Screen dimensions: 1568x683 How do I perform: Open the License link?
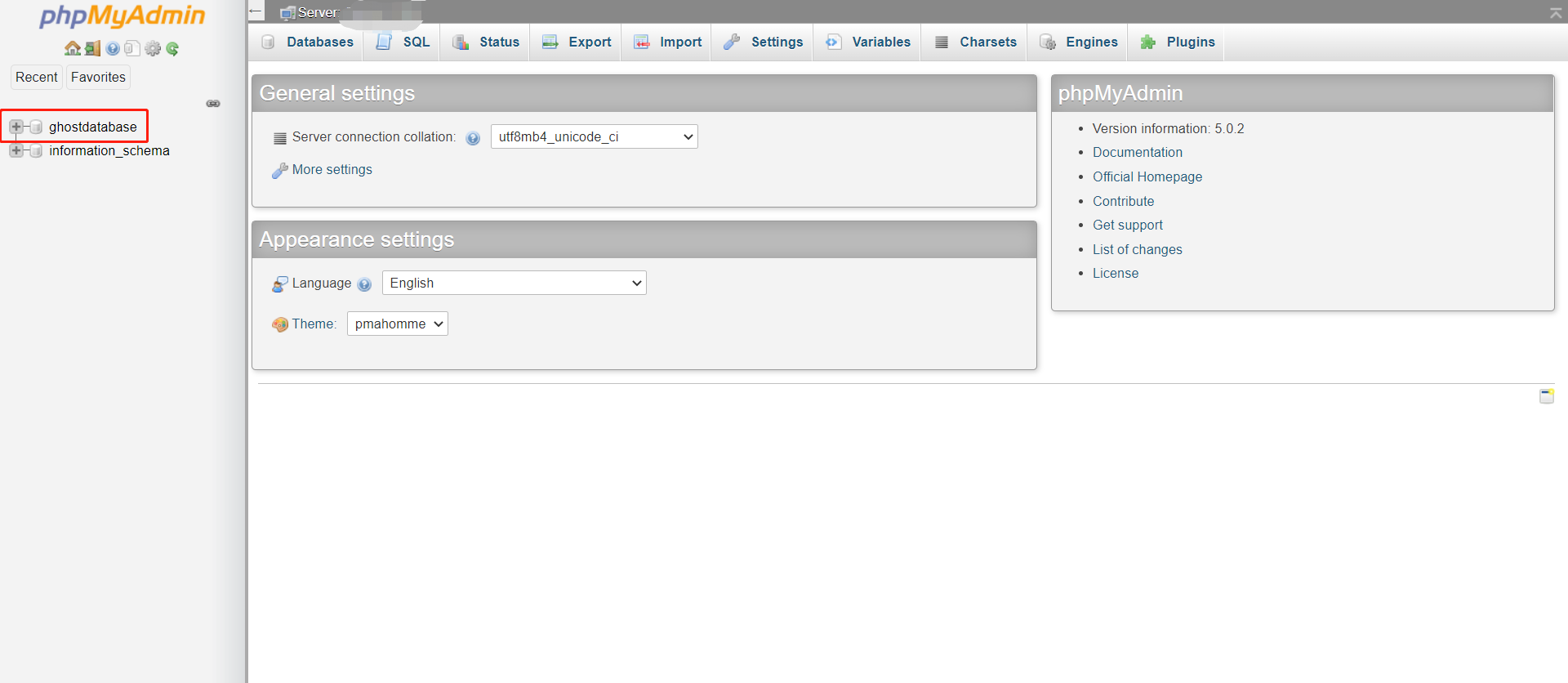pos(1115,273)
